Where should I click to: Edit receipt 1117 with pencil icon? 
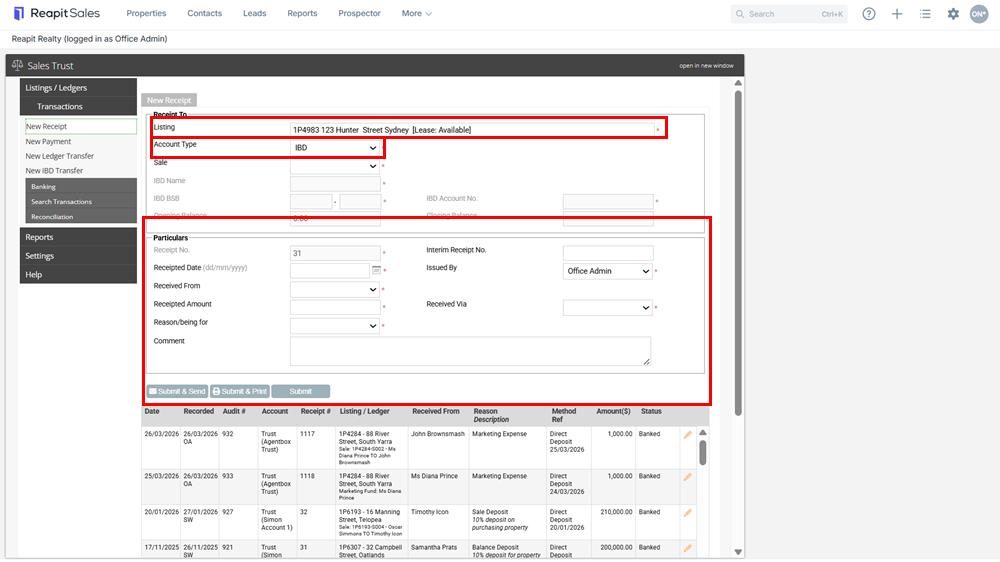coord(688,434)
